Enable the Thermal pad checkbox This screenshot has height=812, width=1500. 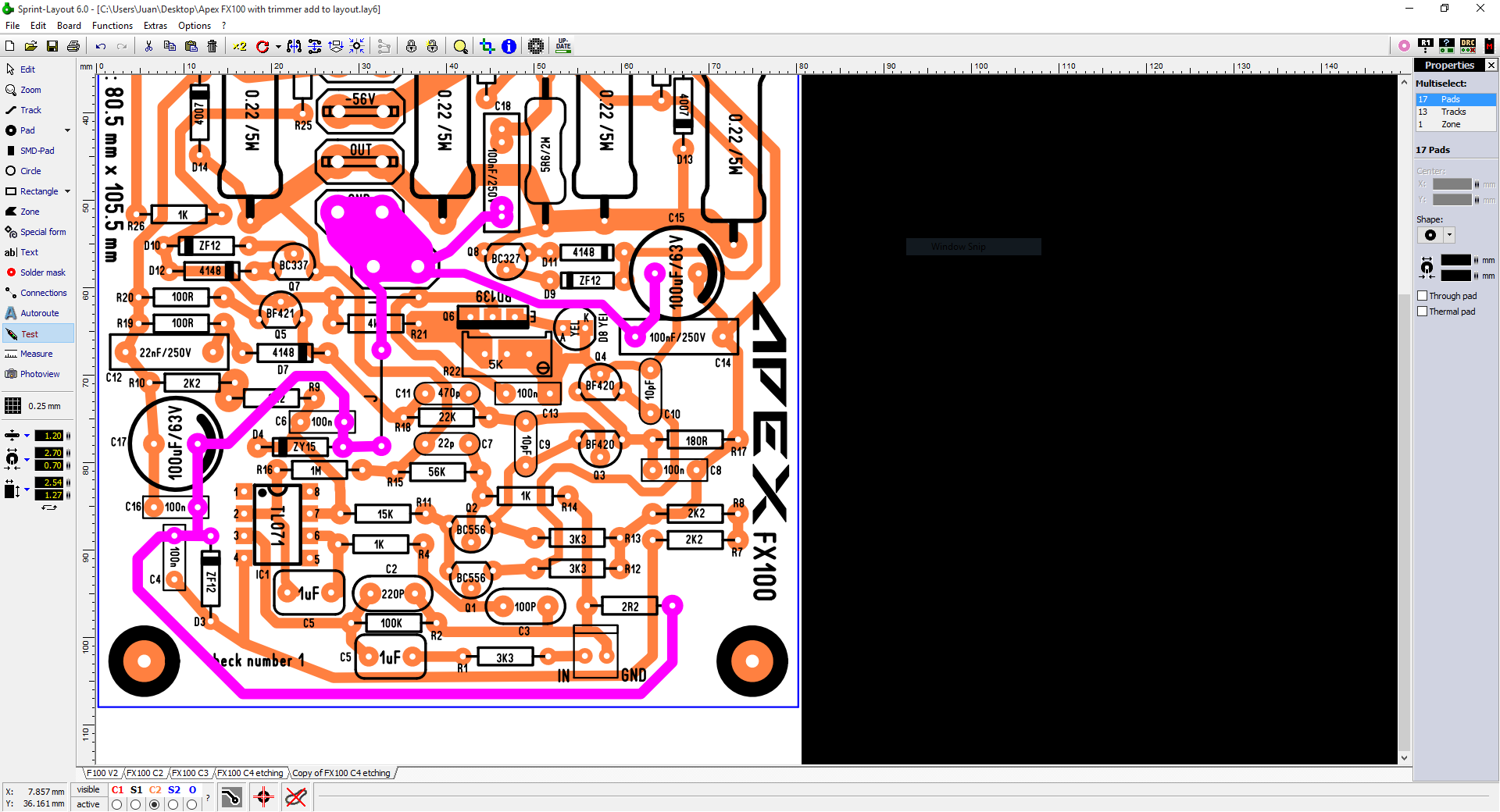click(1423, 312)
